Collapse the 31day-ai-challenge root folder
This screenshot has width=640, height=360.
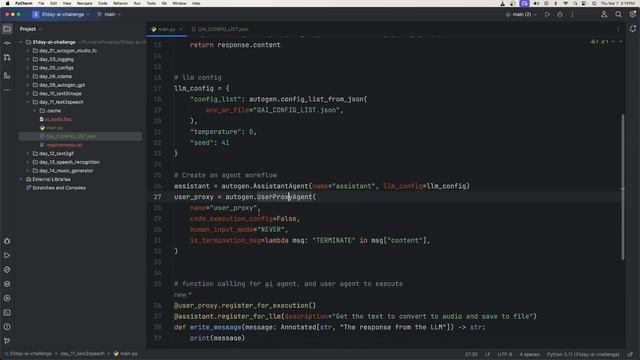tap(21, 42)
